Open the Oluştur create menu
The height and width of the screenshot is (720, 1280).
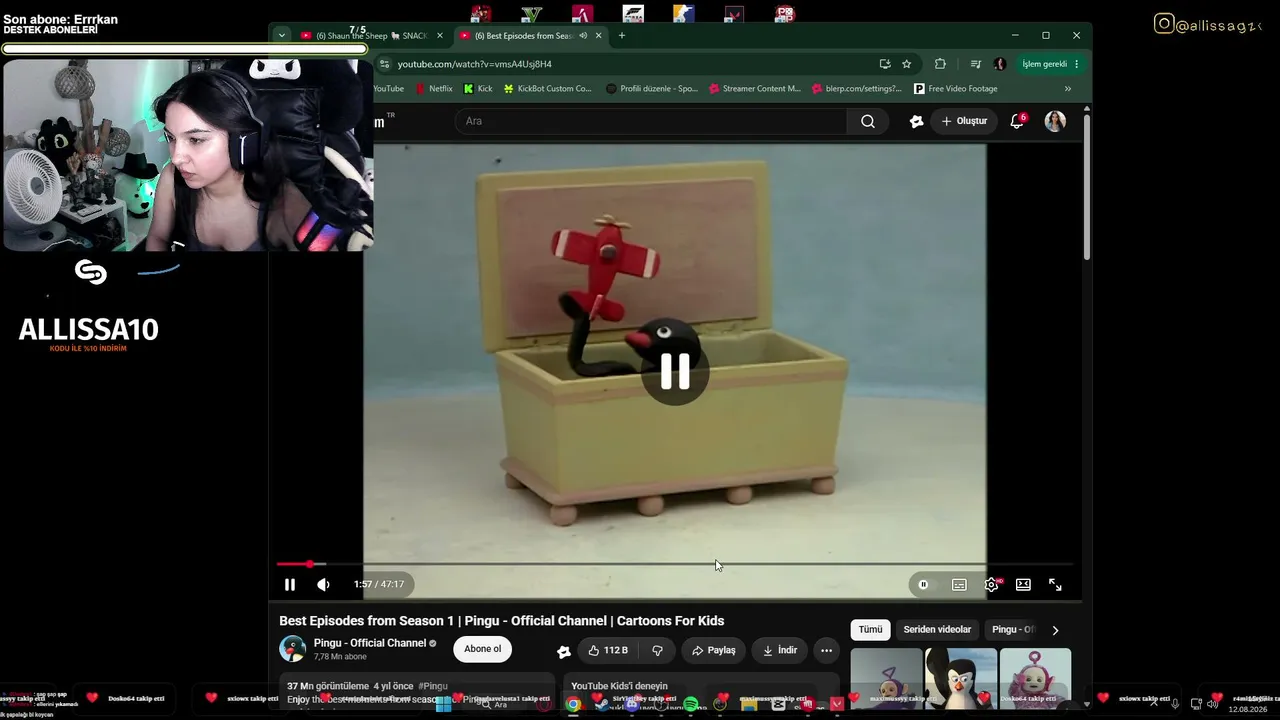pyautogui.click(x=964, y=121)
